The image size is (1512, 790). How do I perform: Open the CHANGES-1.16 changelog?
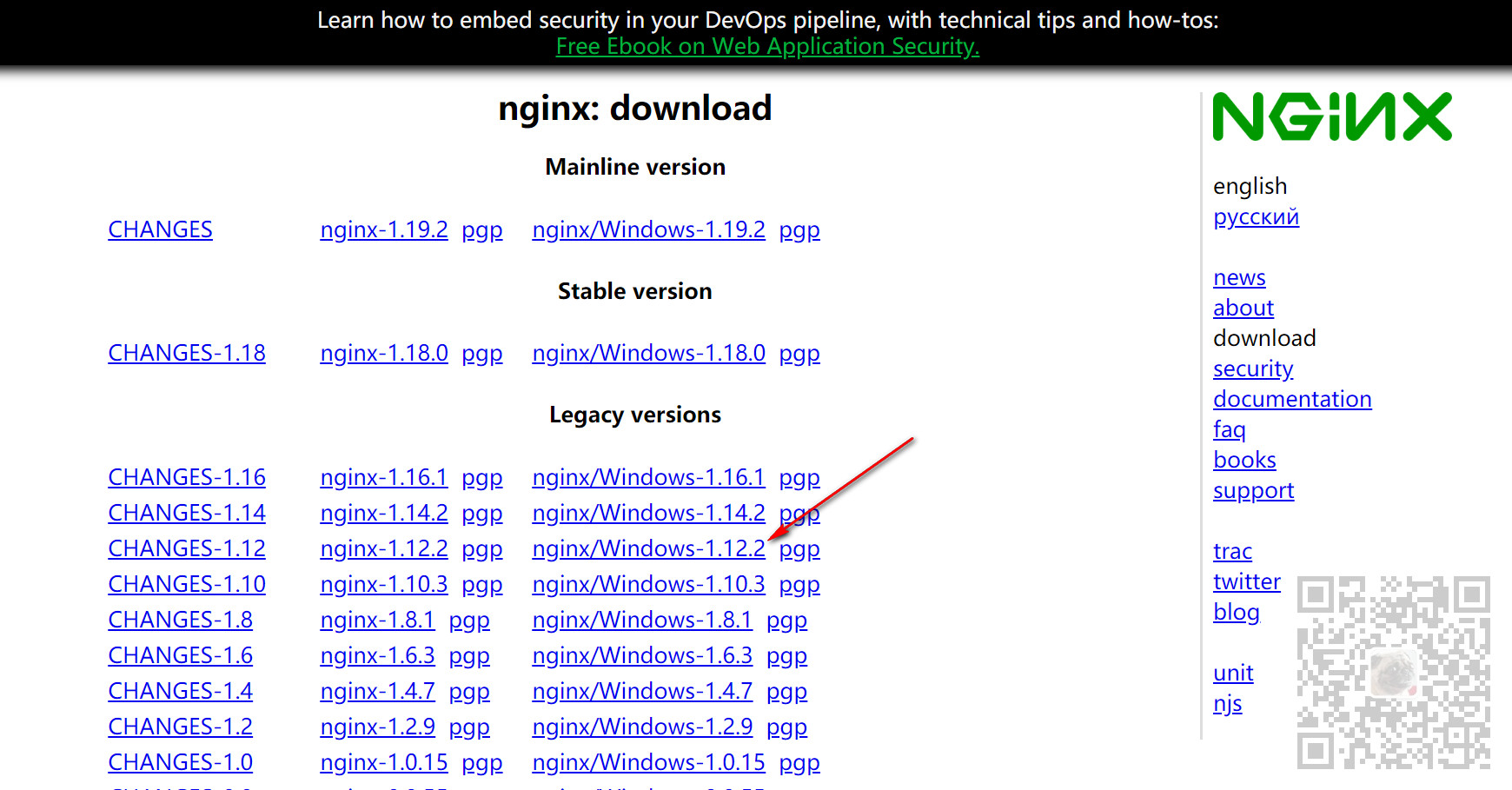(186, 476)
